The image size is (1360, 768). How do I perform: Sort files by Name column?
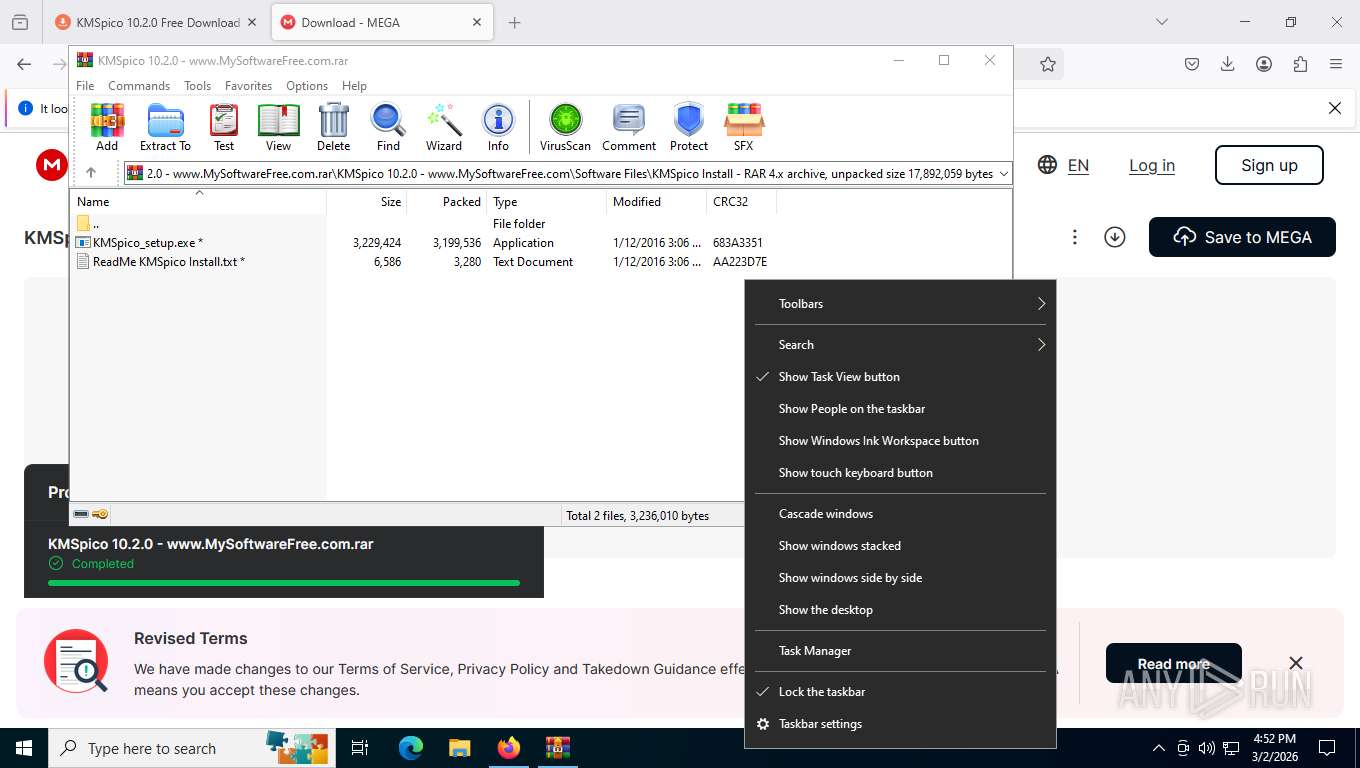(198, 201)
